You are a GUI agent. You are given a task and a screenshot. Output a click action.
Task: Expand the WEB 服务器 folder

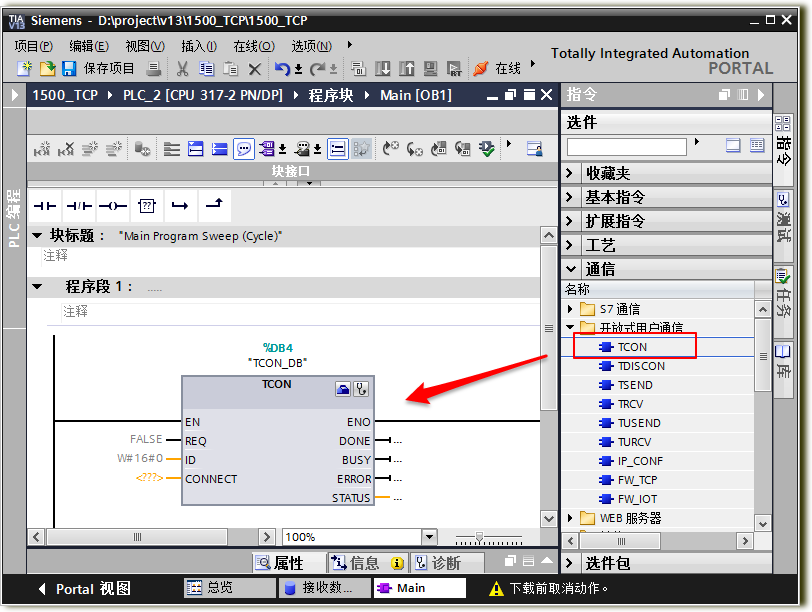[570, 518]
